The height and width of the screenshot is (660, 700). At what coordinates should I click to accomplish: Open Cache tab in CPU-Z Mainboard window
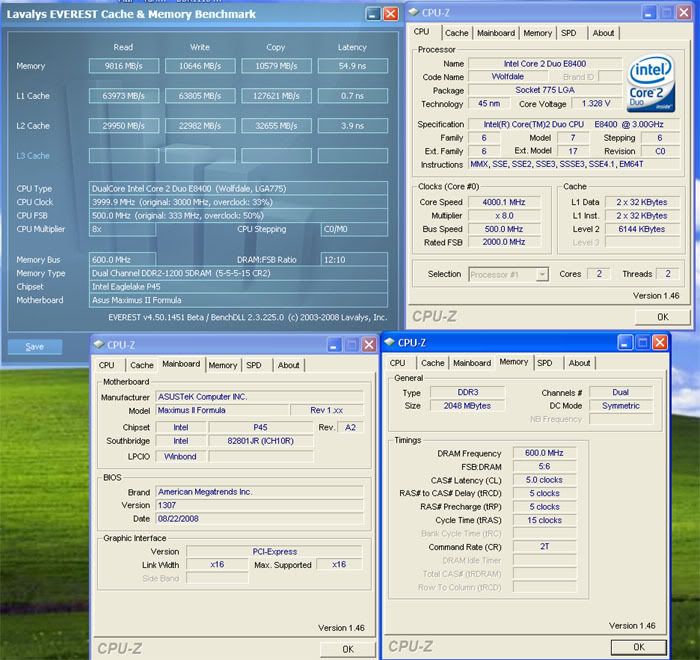(142, 365)
